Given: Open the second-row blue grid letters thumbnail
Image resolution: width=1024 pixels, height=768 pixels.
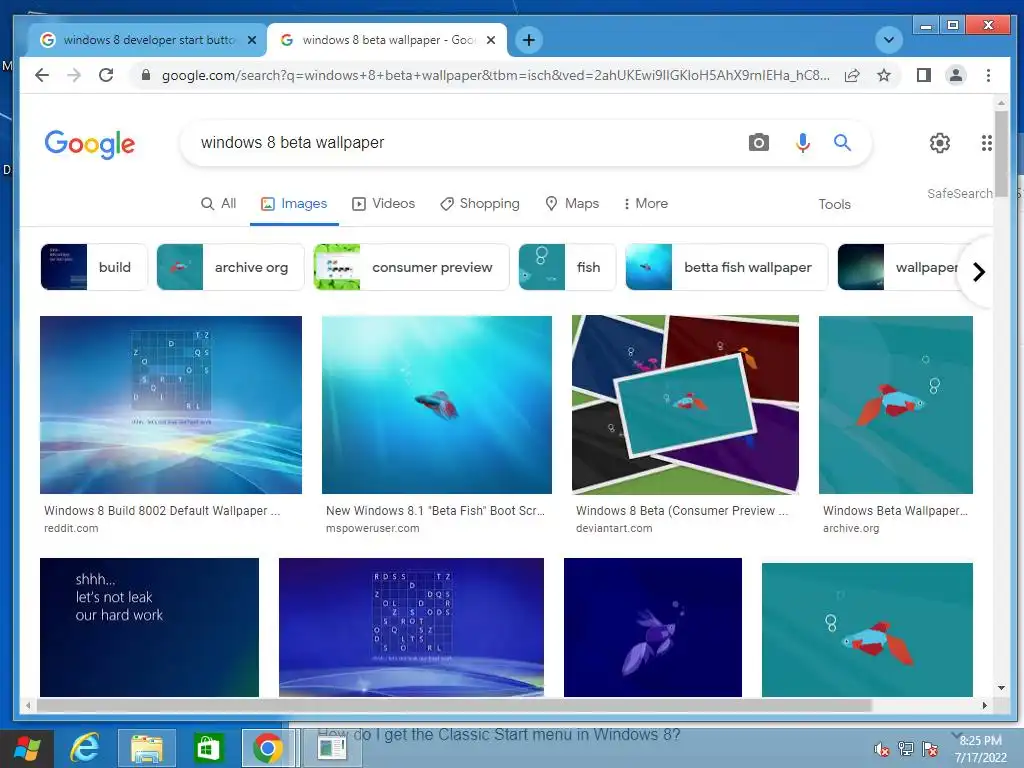Looking at the screenshot, I should [x=411, y=627].
